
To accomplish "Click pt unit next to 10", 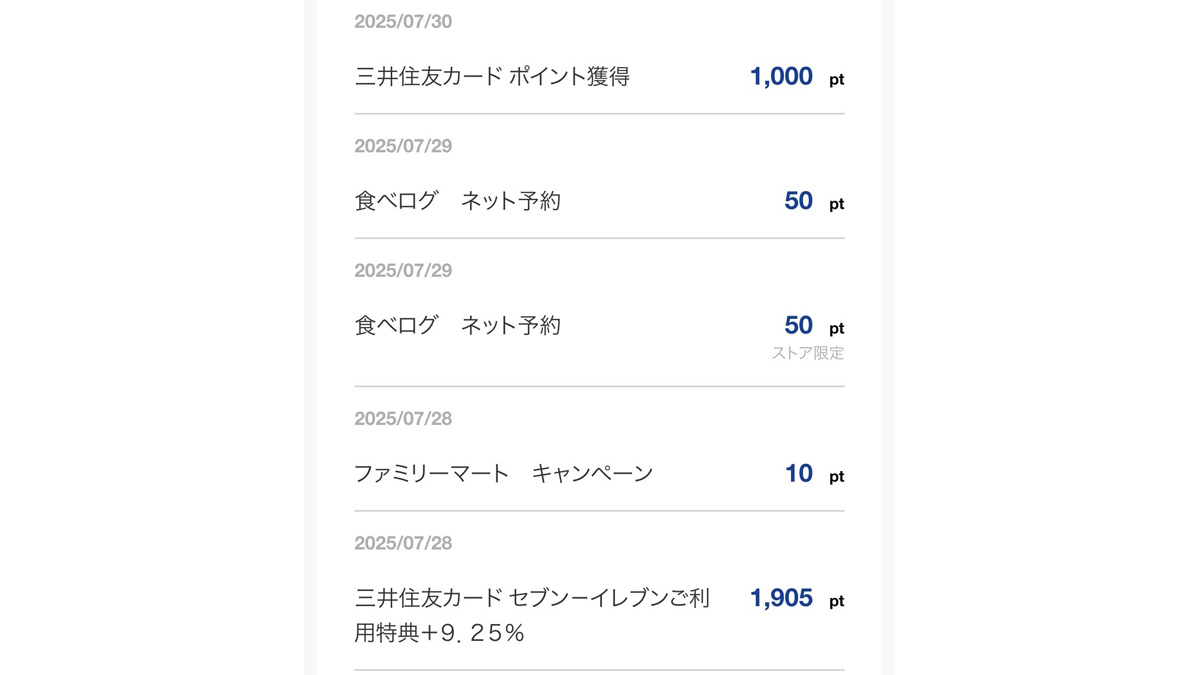I will pos(836,477).
